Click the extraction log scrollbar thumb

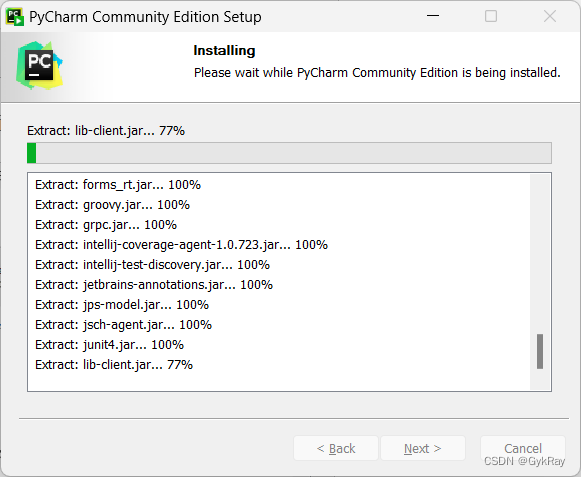[540, 351]
